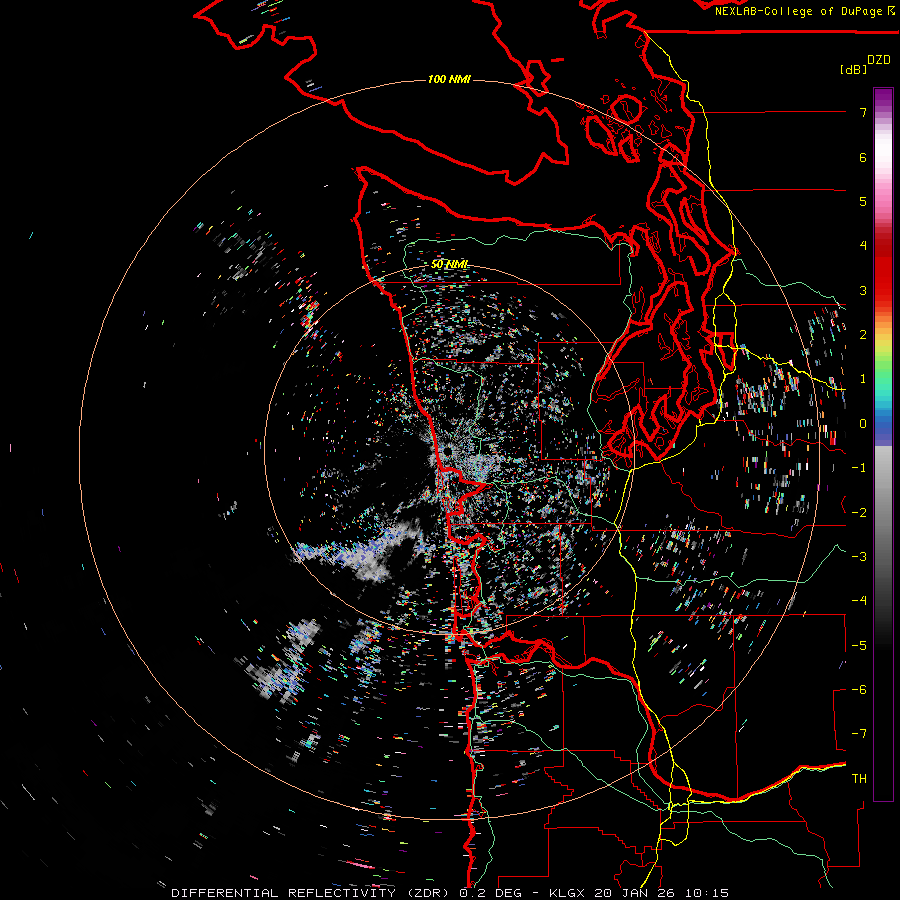Viewport: 900px width, 900px height.
Task: Click the [dB] unit label
Action: pyautogui.click(x=853, y=69)
